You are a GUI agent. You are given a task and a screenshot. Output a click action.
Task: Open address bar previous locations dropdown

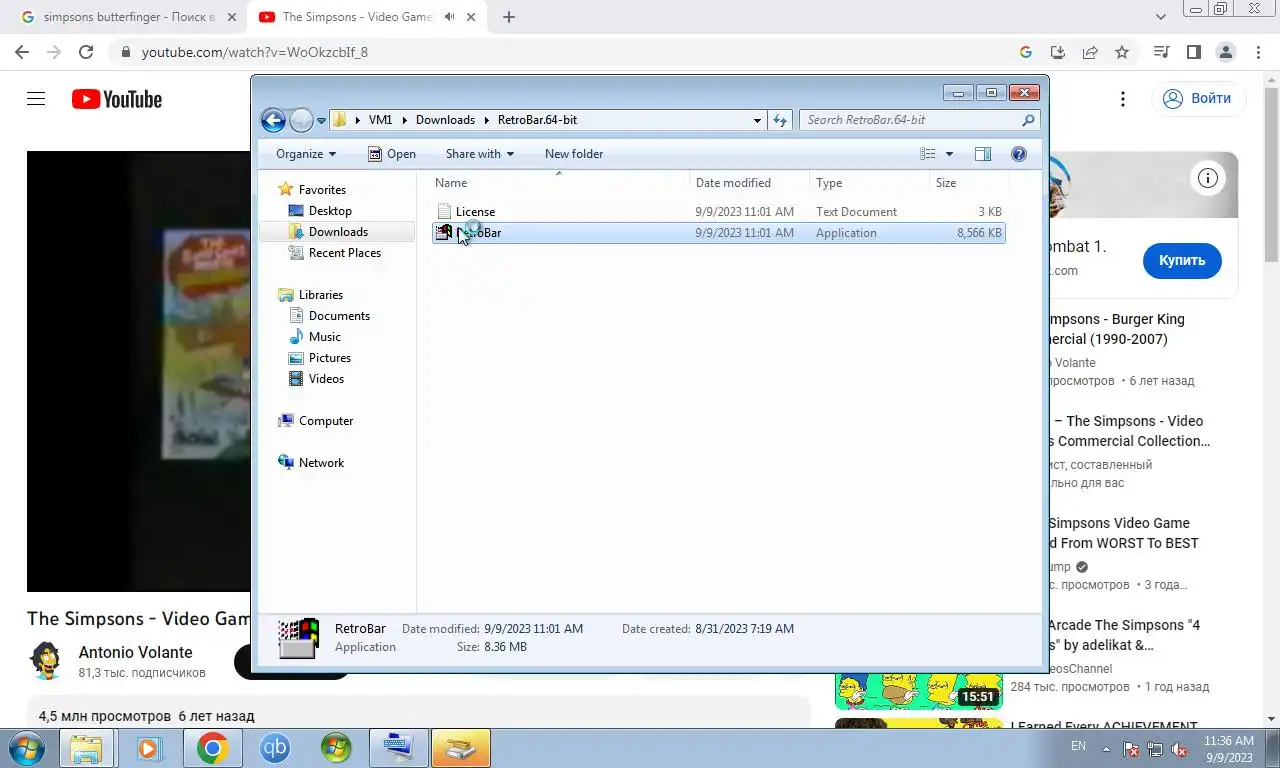coord(757,120)
